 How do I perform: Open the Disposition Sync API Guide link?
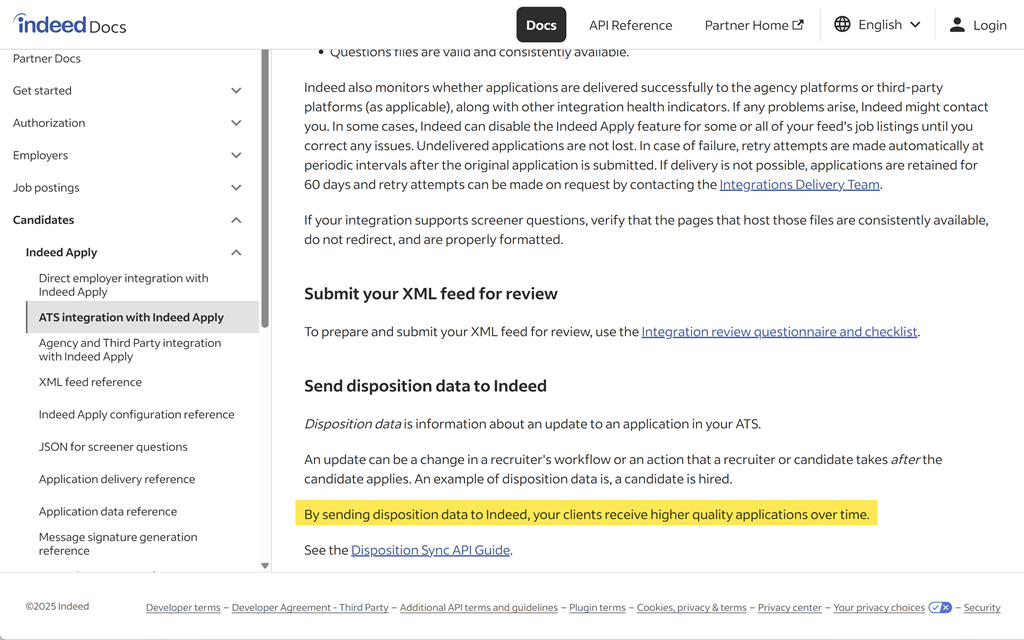430,550
